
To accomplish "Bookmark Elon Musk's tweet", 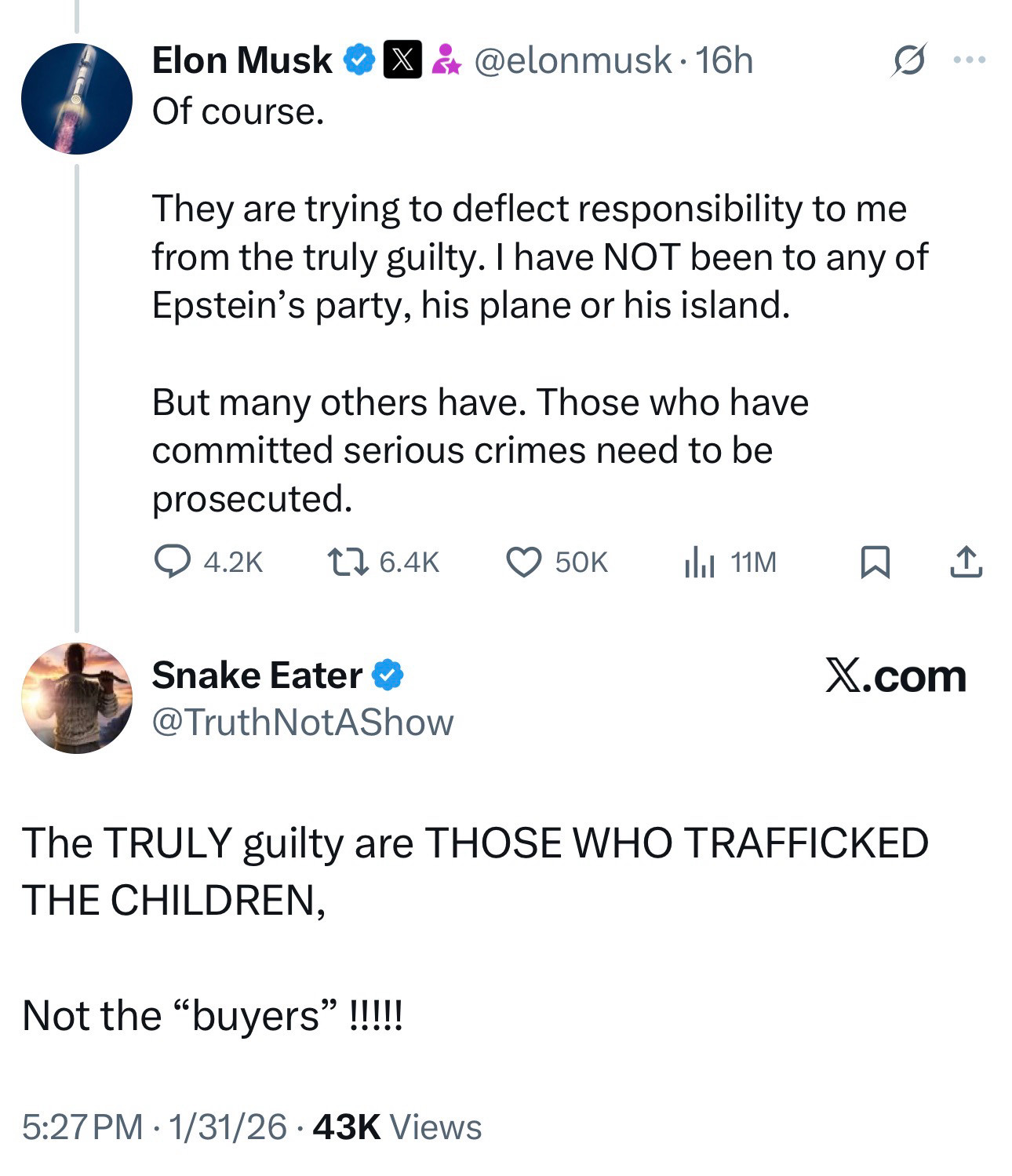I will click(875, 562).
